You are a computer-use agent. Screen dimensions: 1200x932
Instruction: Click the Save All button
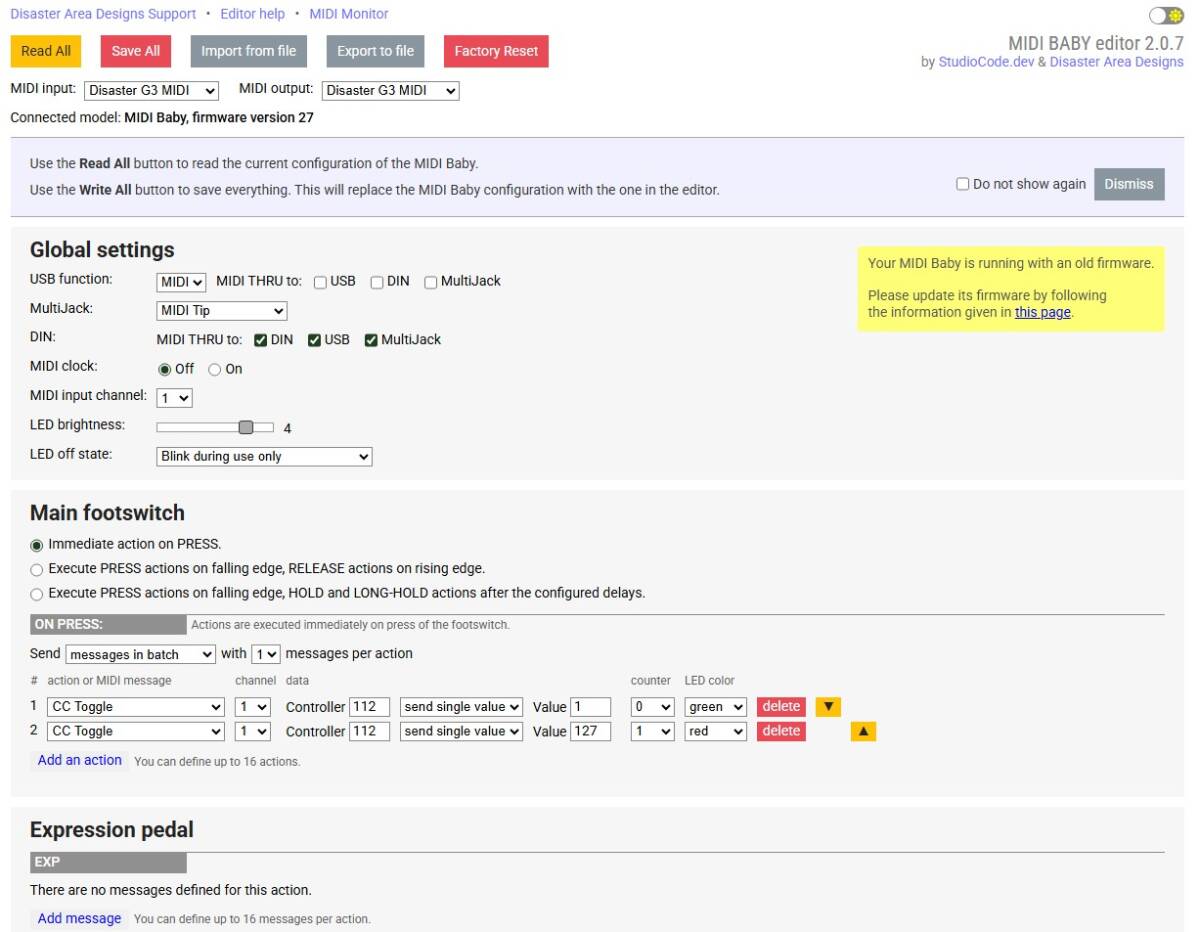pos(135,51)
